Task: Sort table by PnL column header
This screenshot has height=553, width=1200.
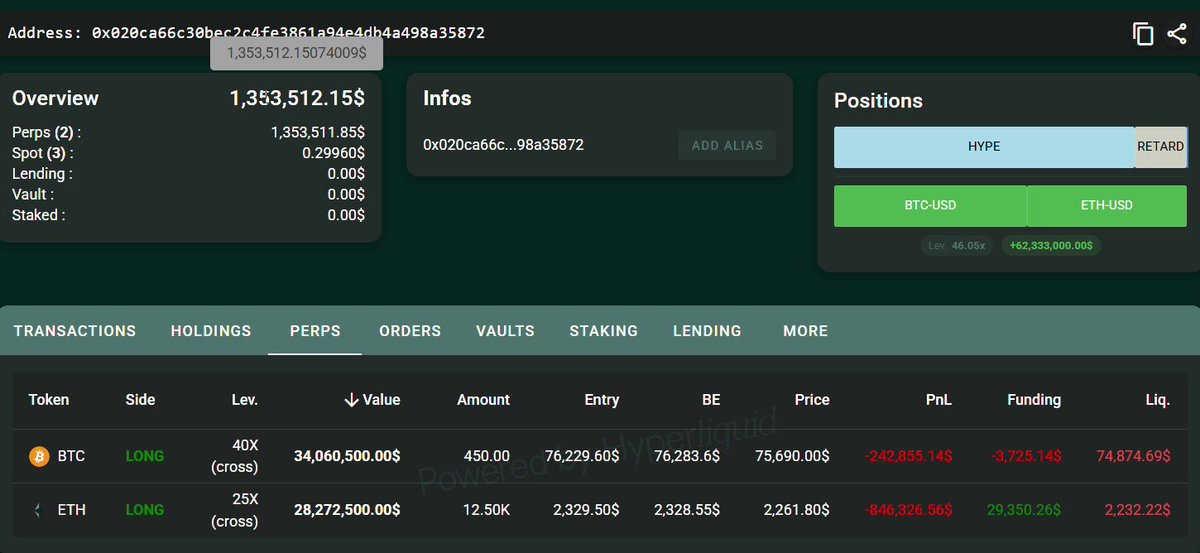Action: pos(938,400)
